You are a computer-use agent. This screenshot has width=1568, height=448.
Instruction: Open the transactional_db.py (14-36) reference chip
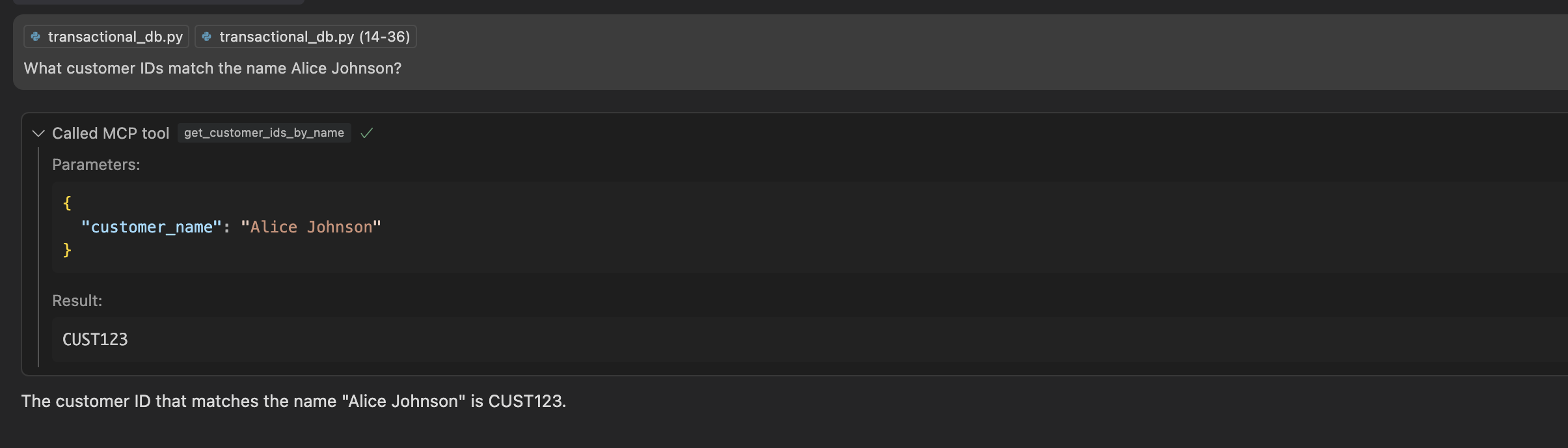point(306,36)
